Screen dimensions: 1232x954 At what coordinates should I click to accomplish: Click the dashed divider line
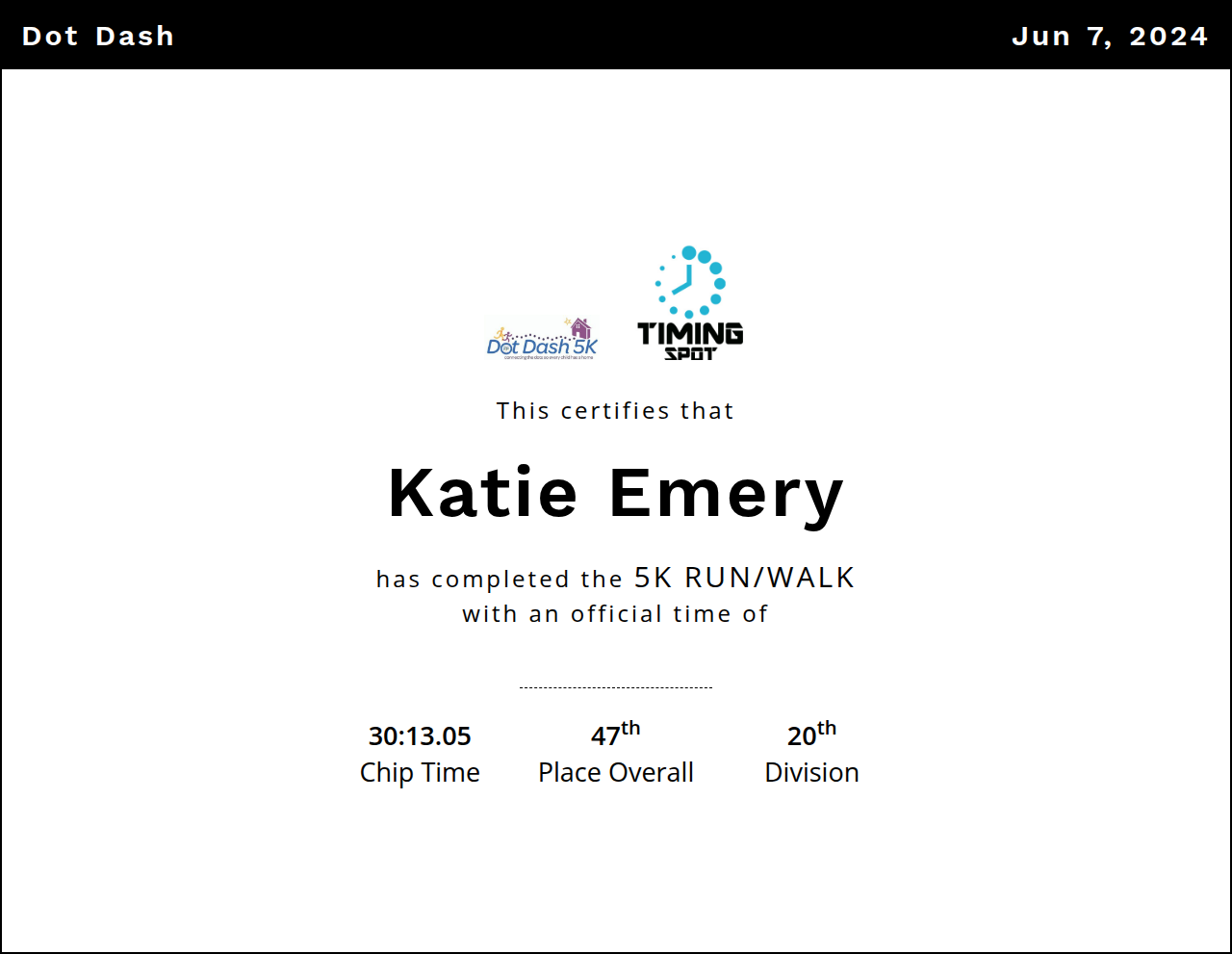pos(615,687)
